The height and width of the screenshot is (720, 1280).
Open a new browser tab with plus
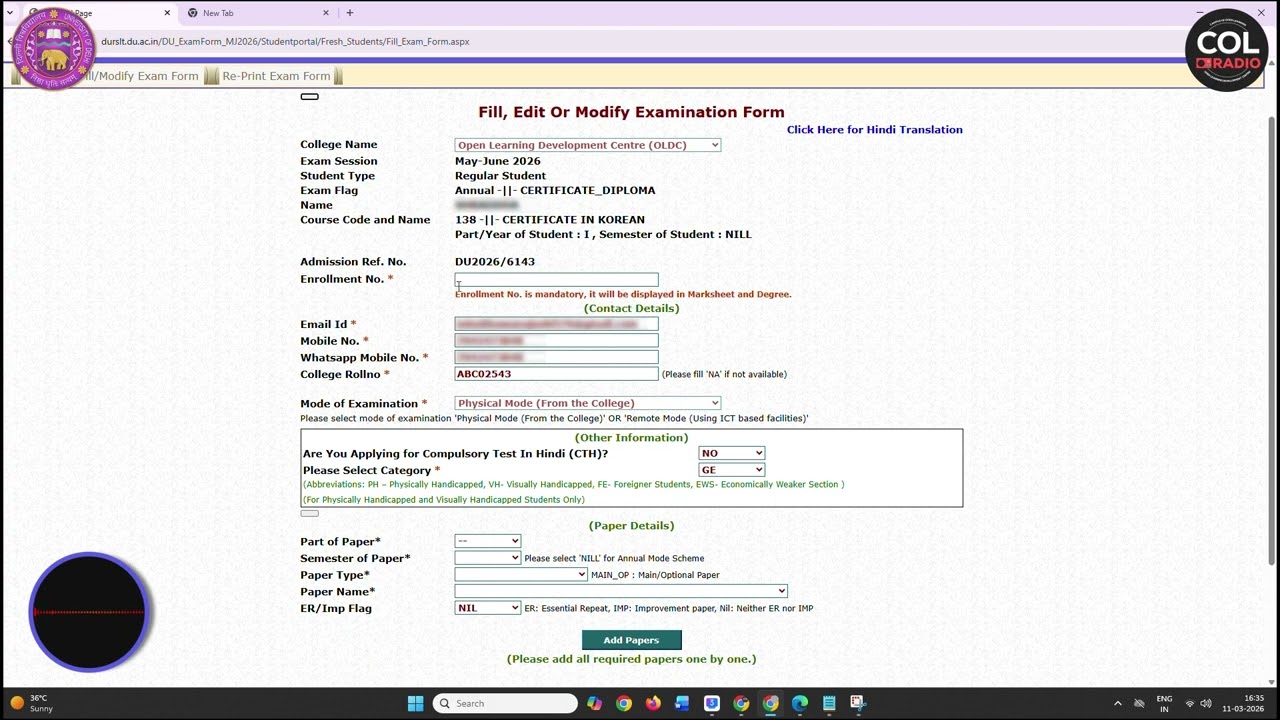pyautogui.click(x=349, y=13)
